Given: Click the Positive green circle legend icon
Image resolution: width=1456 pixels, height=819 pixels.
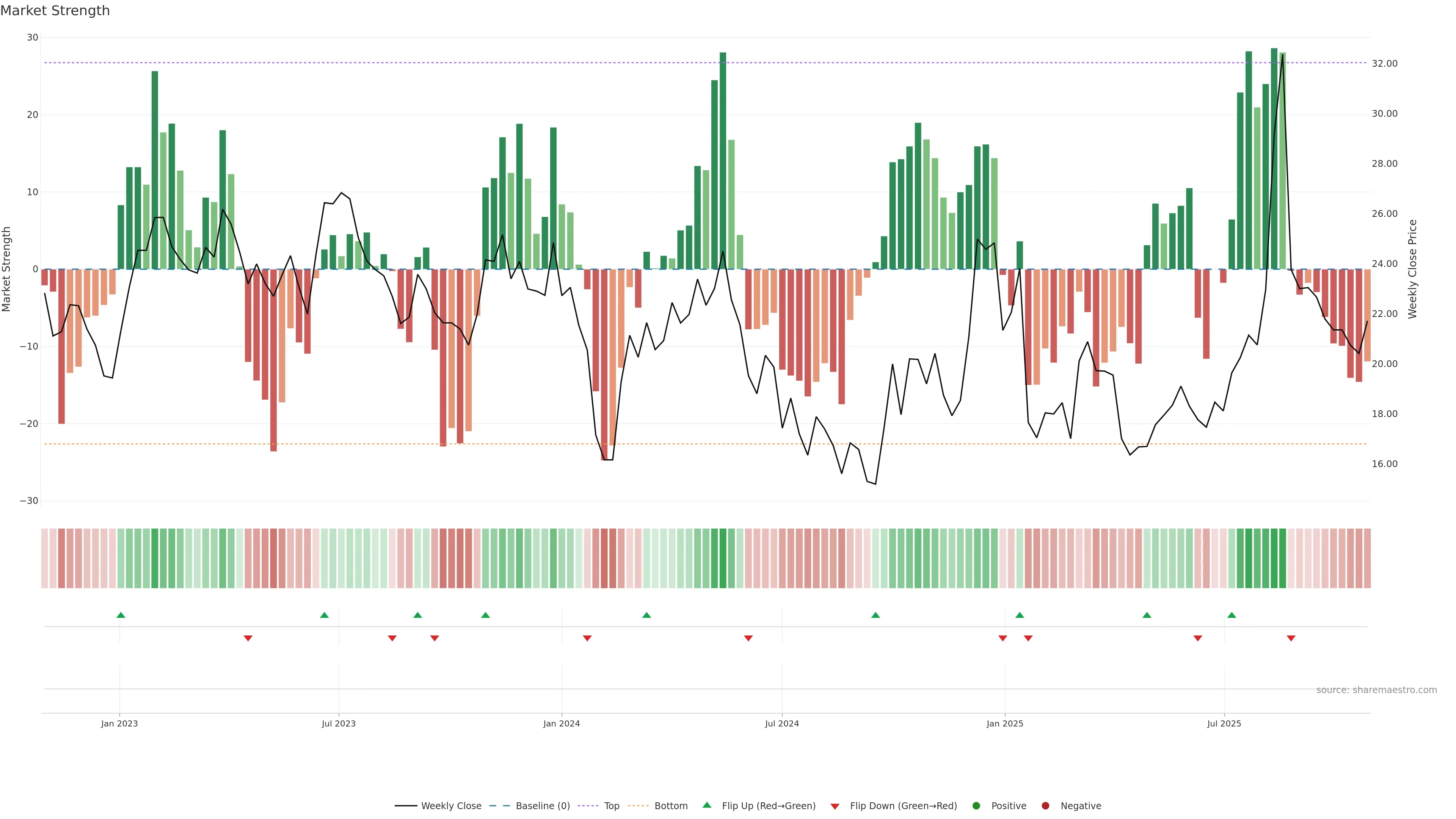Looking at the screenshot, I should (976, 805).
